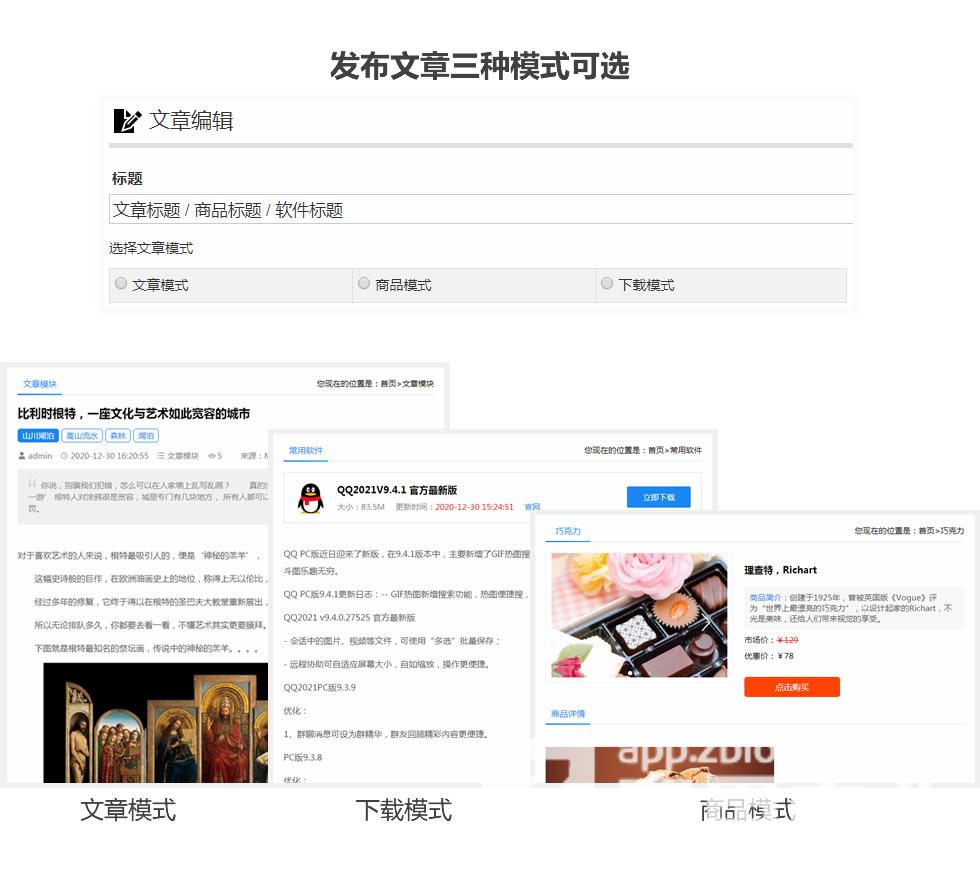Viewport: 980px width, 895px height.
Task: Click the 立即下载 button
Action: pyautogui.click(x=659, y=497)
